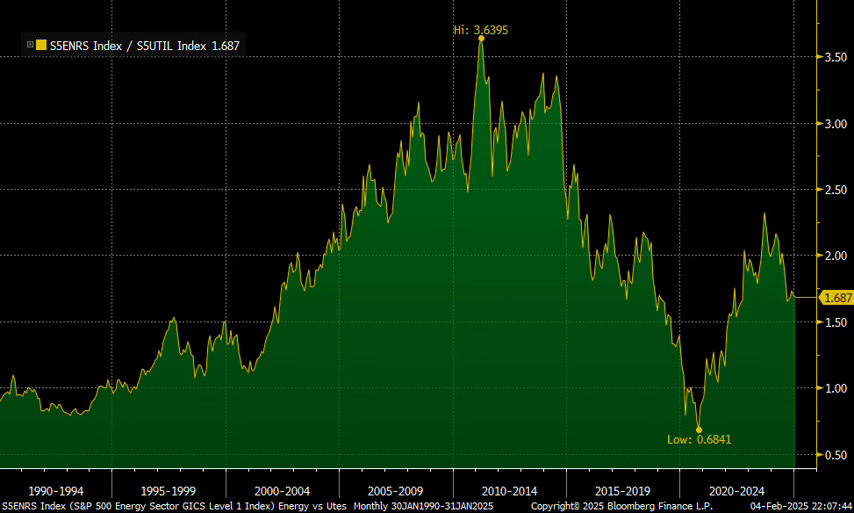Click the Bloomberg Finance L.P. copyright text
The height and width of the screenshot is (513, 854).
click(x=621, y=506)
